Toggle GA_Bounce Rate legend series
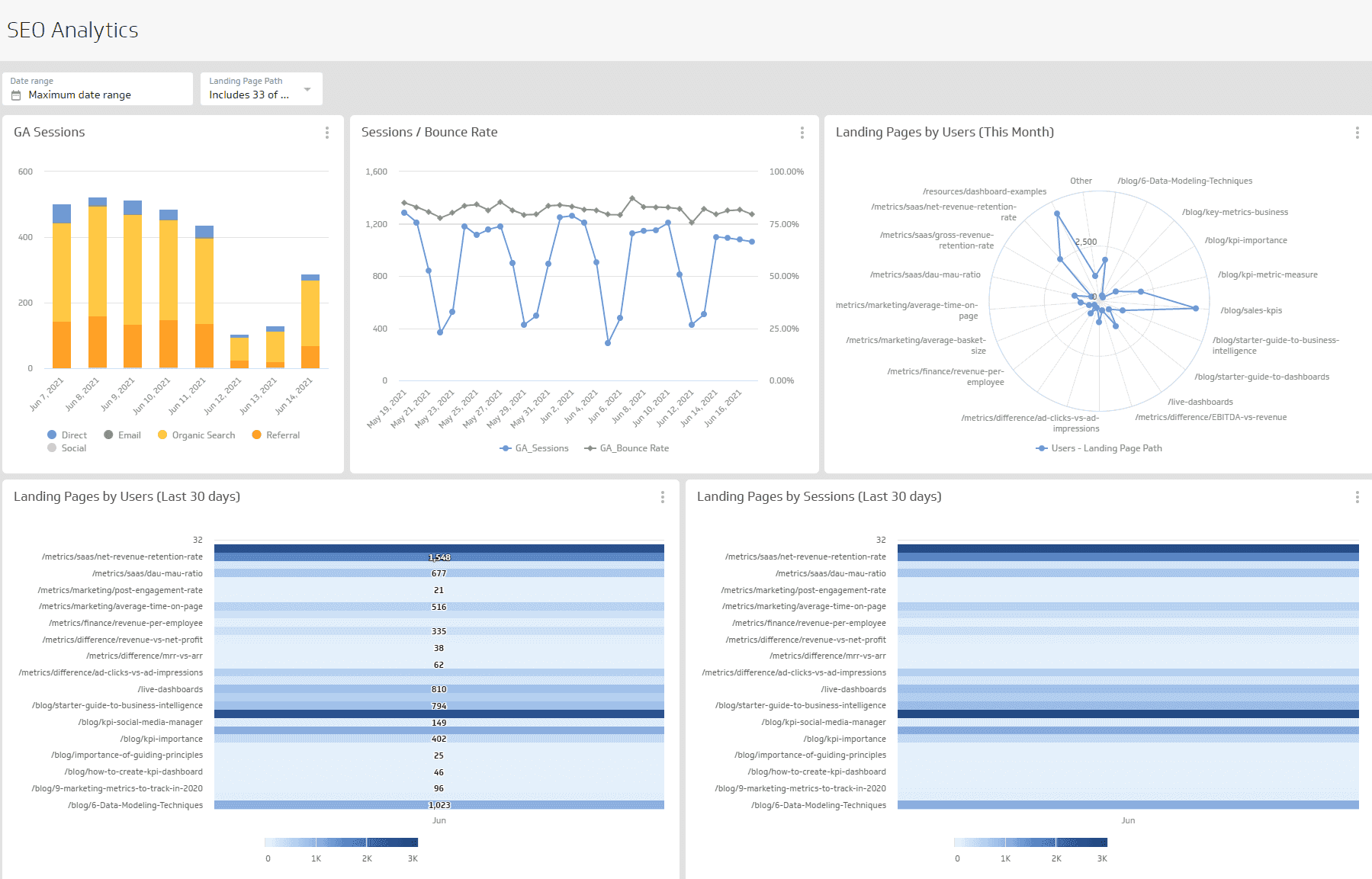 coord(627,448)
